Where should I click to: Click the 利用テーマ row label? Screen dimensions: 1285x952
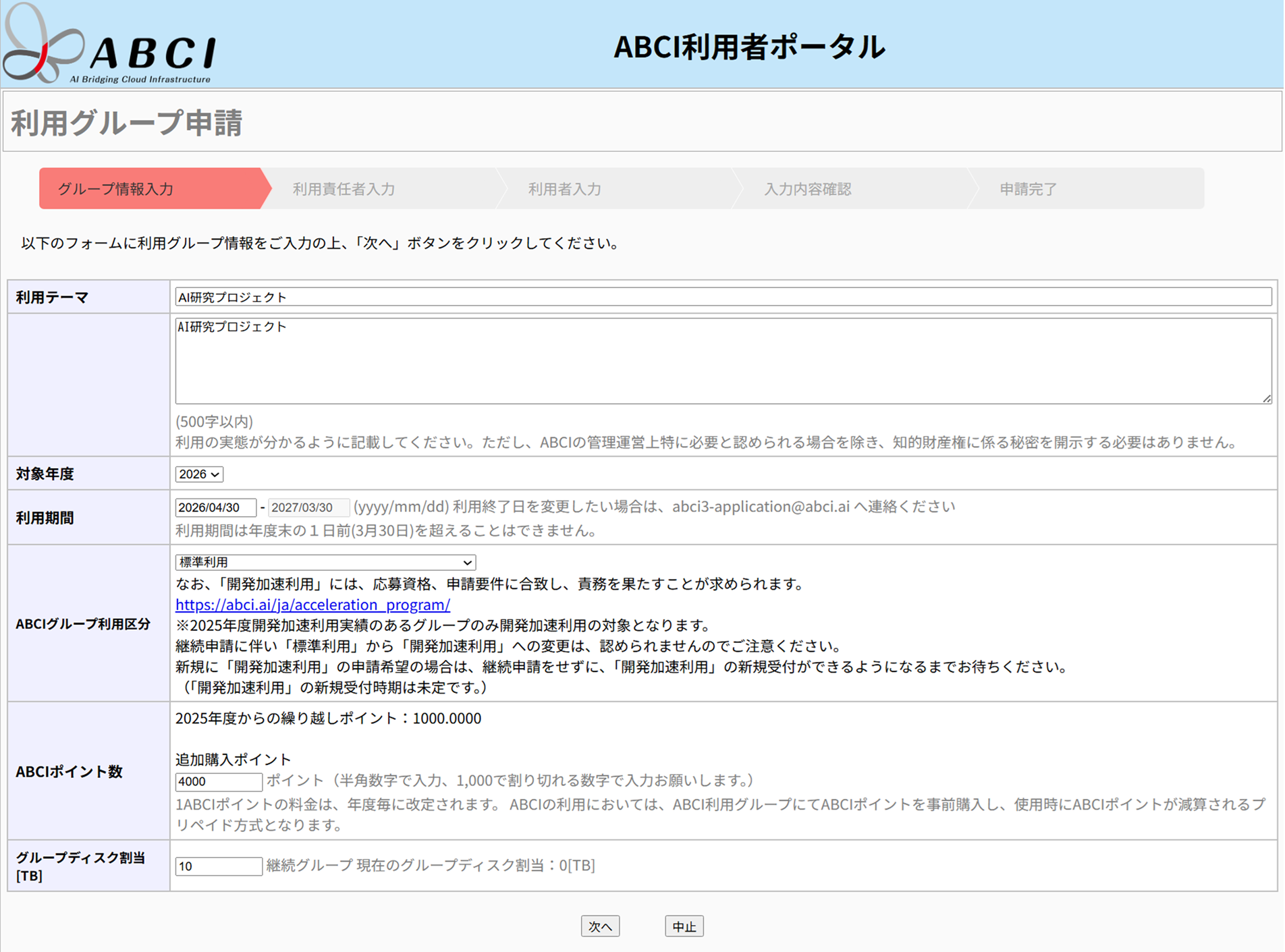pos(52,298)
